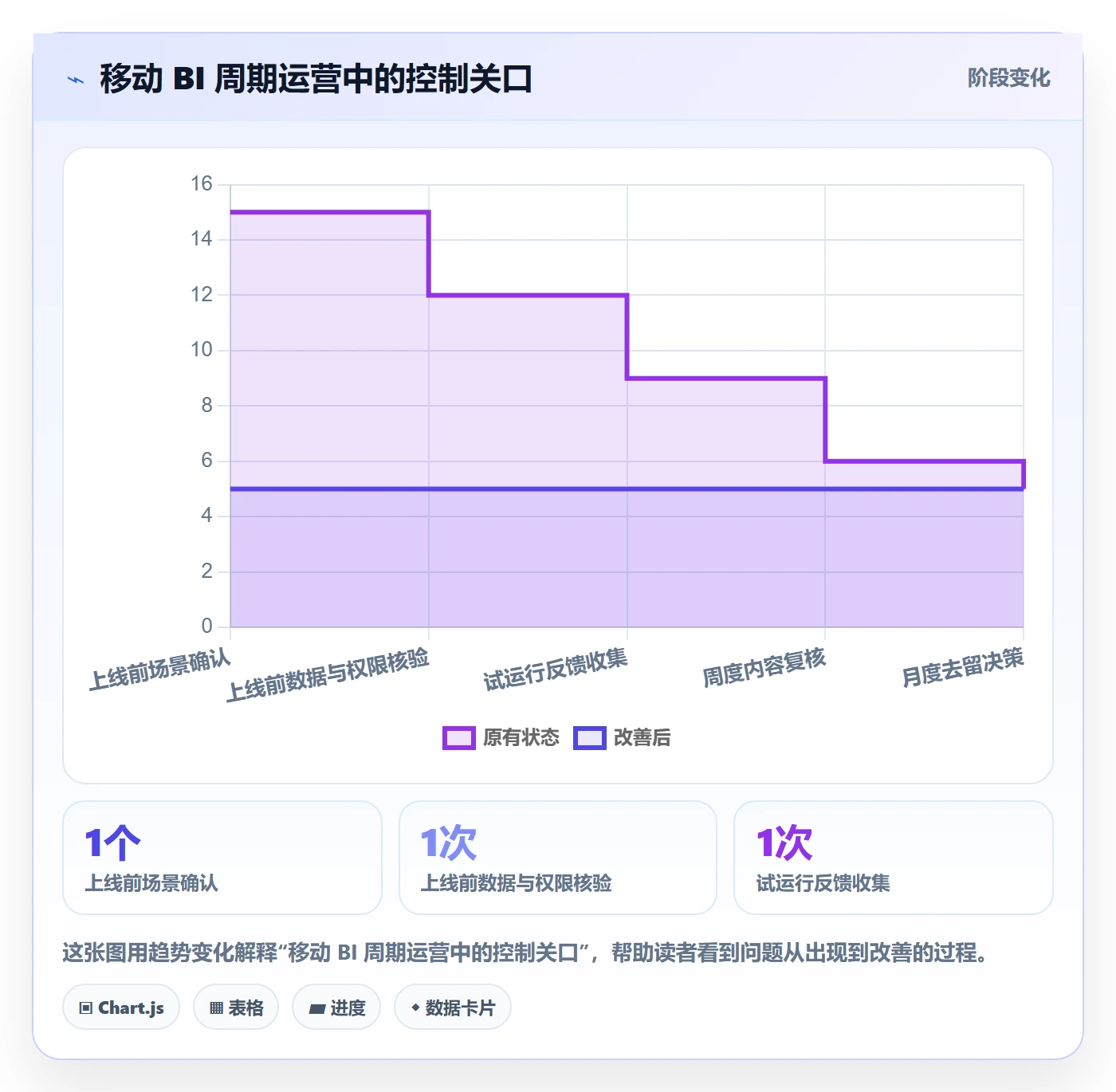
Task: Click the 阶段变化 label in header
Action: (x=1008, y=78)
